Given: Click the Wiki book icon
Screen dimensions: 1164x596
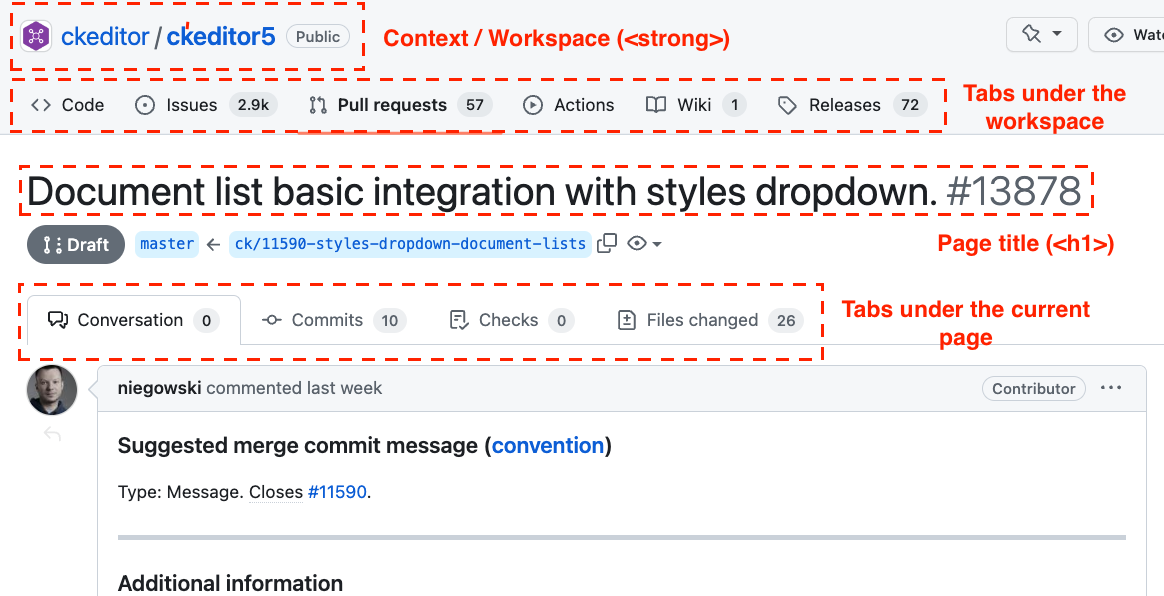Looking at the screenshot, I should 654,104.
